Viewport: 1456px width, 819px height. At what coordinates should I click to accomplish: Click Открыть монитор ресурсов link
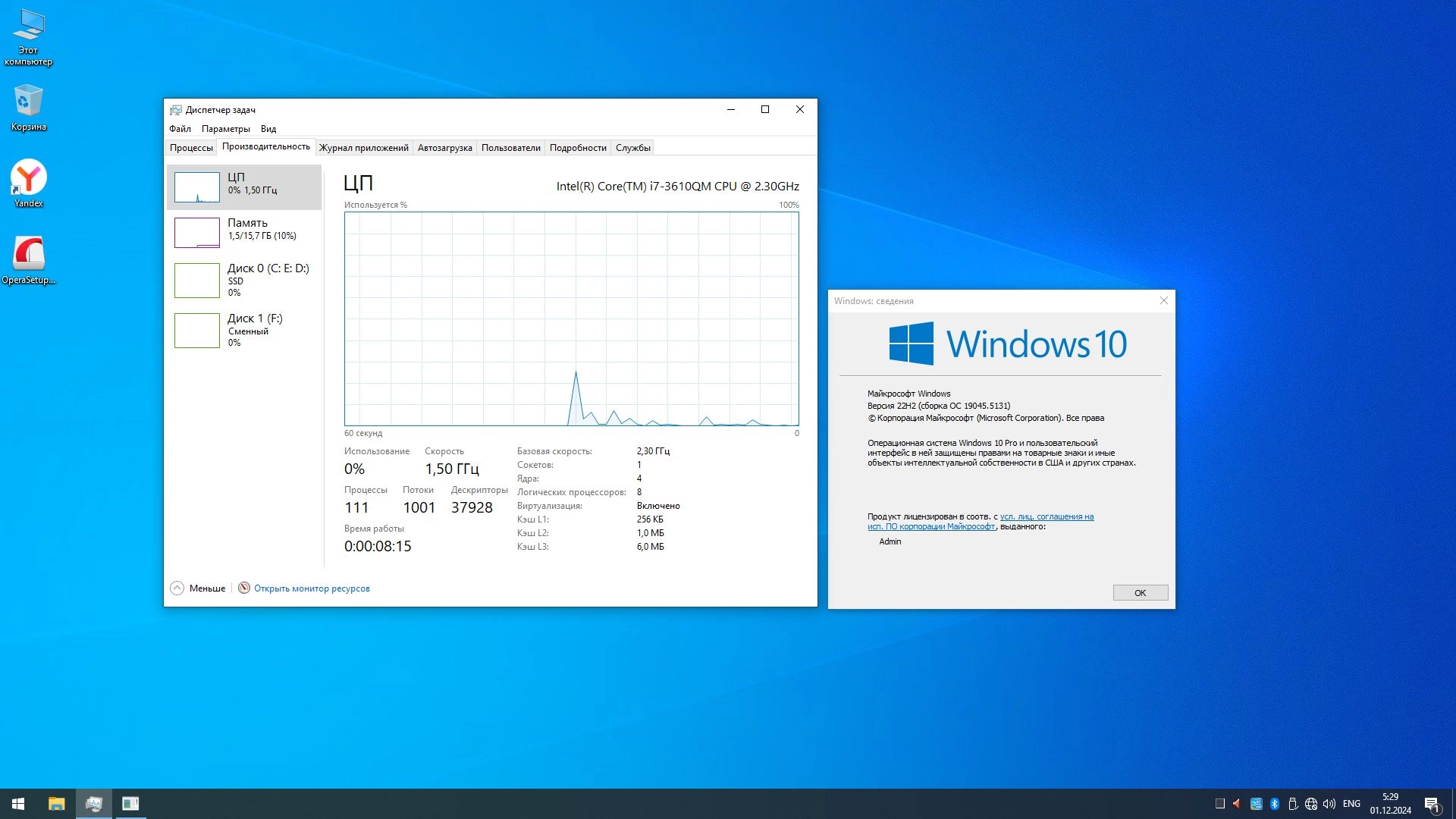pos(312,588)
